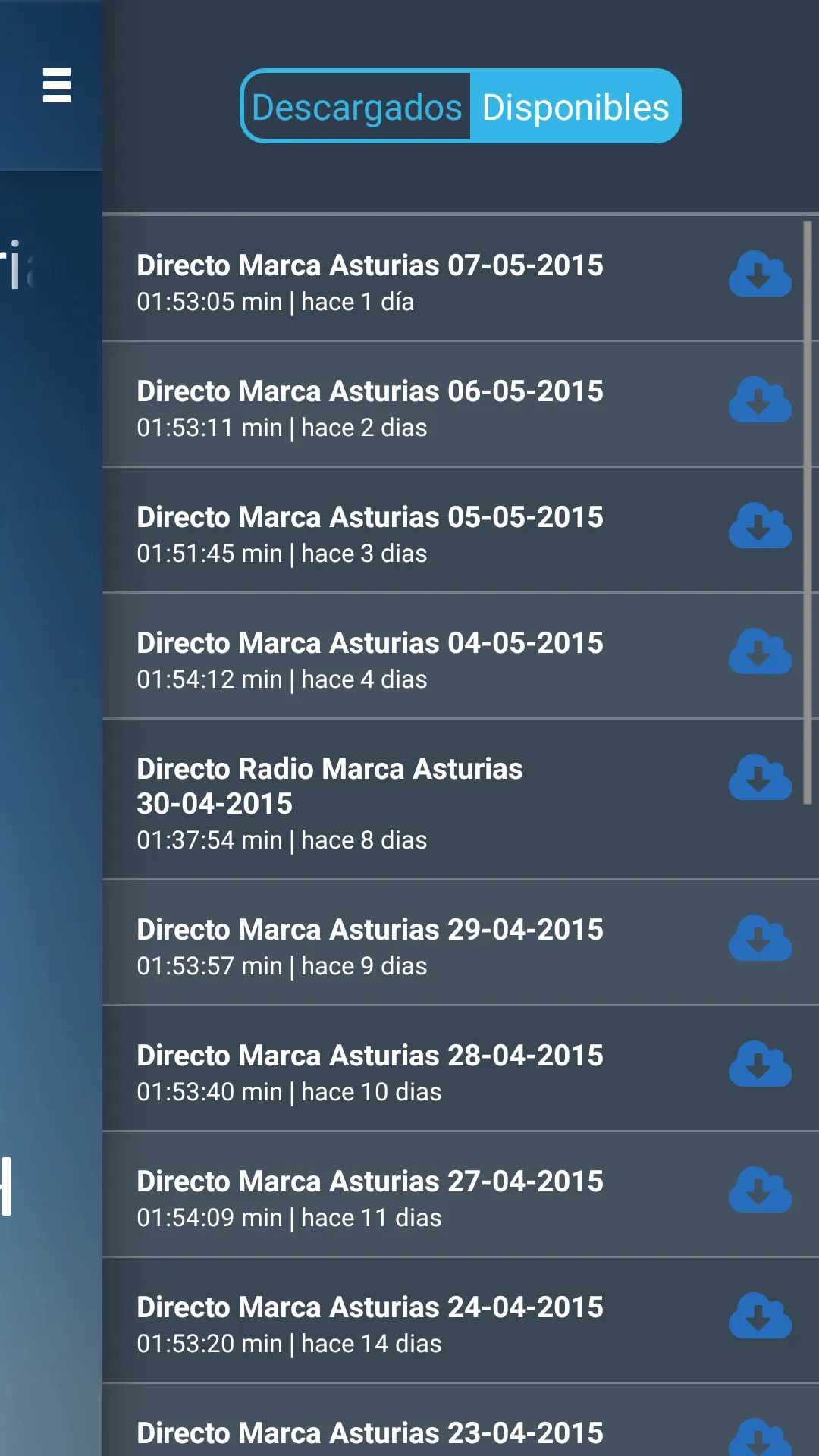Download Directo Marca Asturias 27-04-2015 episode
This screenshot has width=819, height=1456.
760,1190
